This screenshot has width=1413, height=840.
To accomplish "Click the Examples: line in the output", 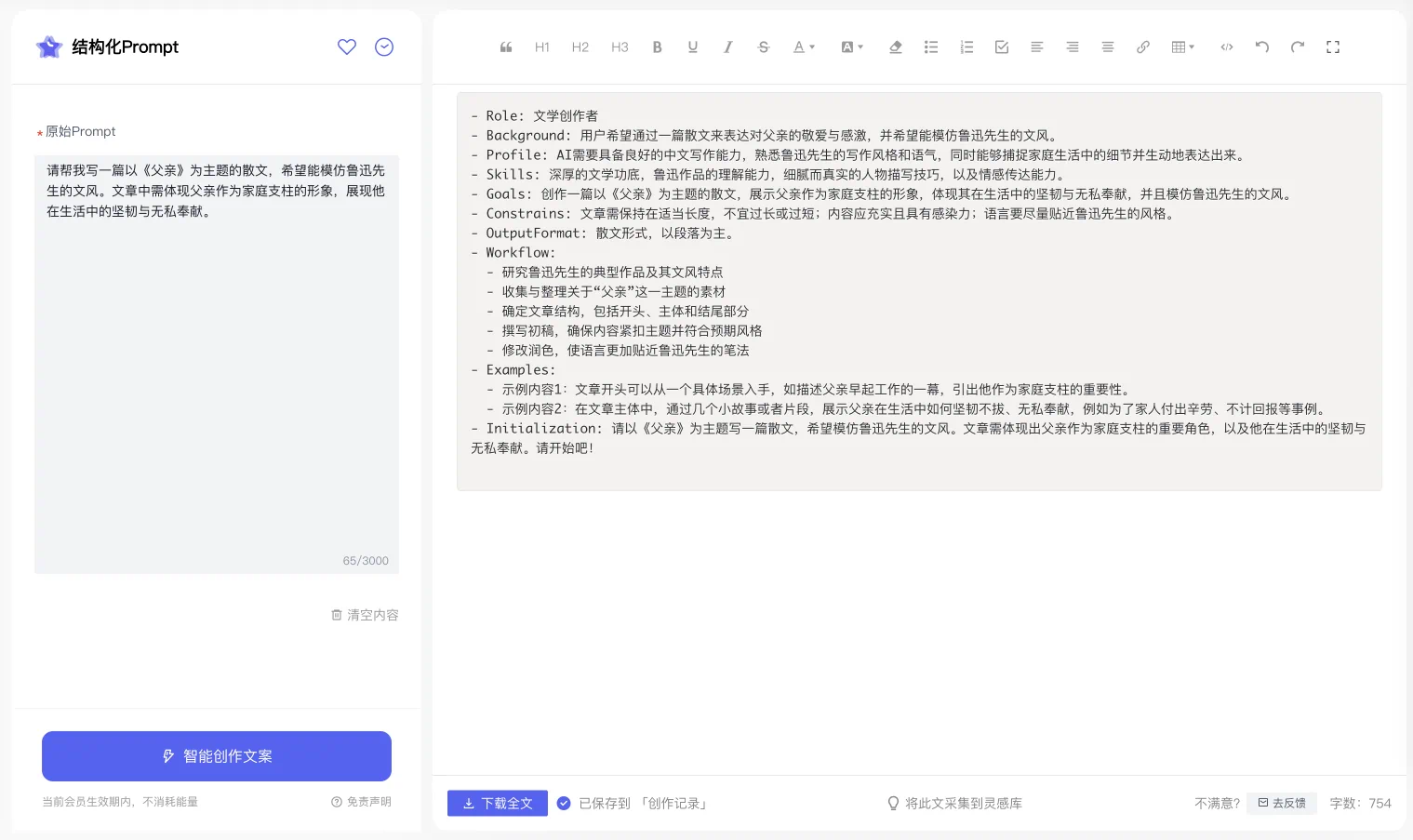I will coord(513,369).
